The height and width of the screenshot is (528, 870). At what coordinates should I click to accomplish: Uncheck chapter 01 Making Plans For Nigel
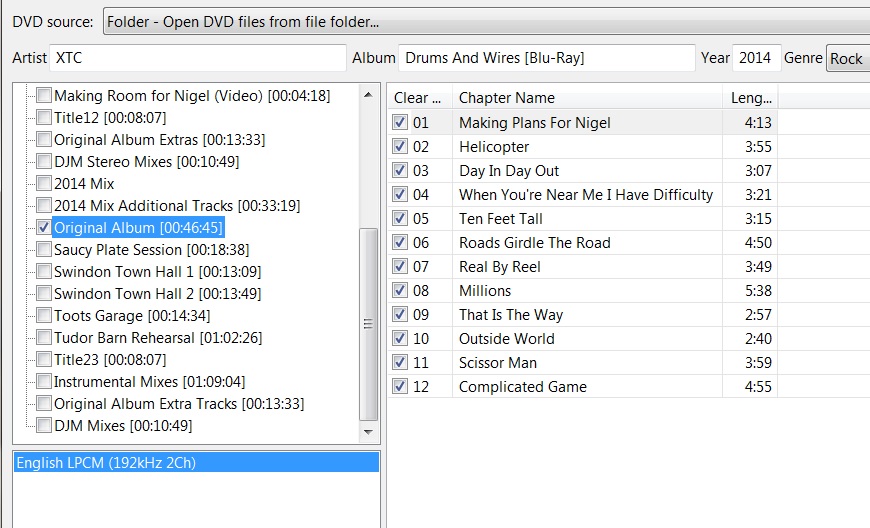[x=399, y=122]
